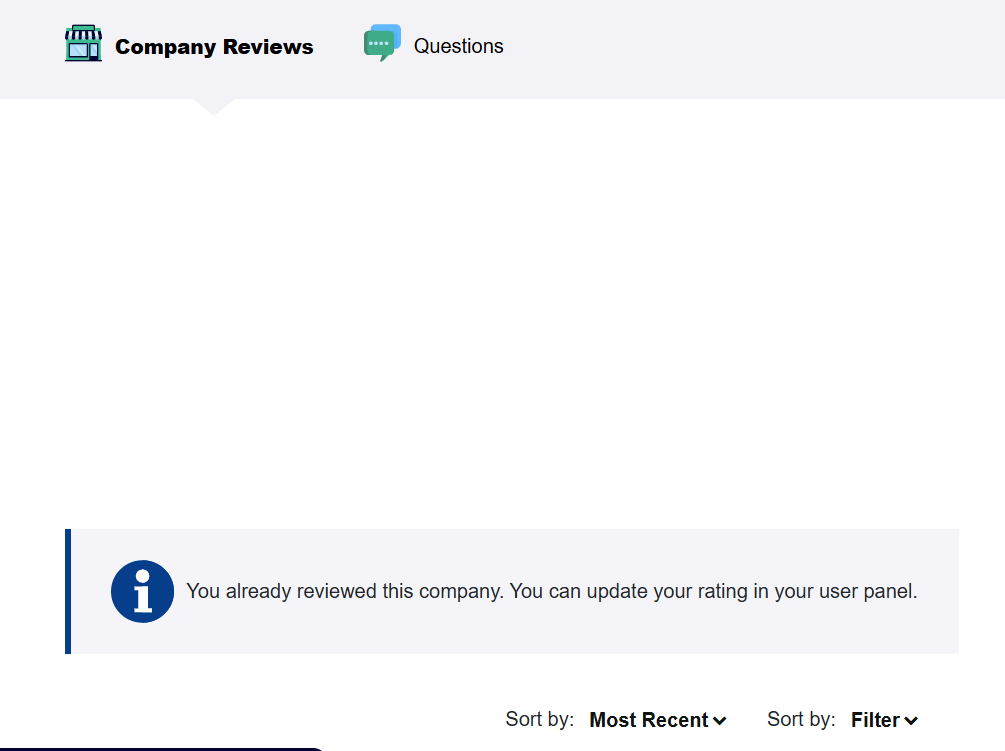
Task: Click the 'You already reviewed this company' sentence
Action: 345,591
